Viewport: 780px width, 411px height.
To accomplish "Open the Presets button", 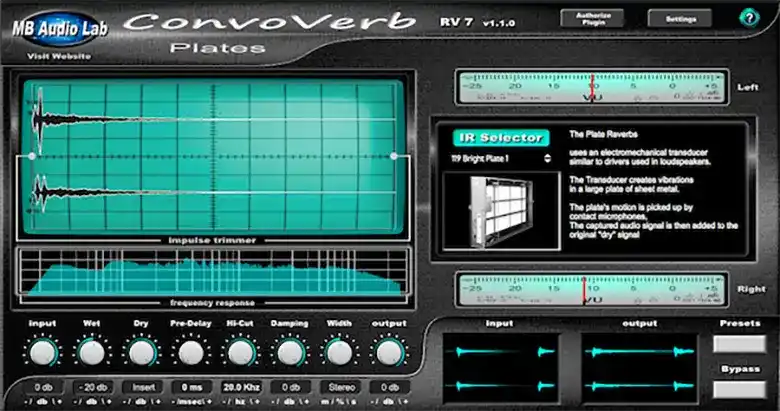I will (739, 344).
